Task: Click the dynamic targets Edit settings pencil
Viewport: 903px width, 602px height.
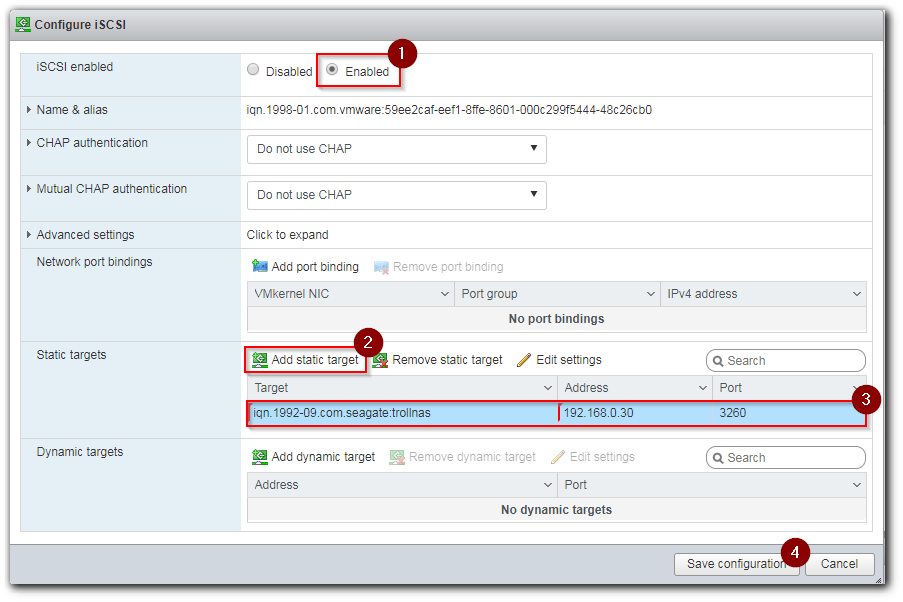Action: pos(557,457)
